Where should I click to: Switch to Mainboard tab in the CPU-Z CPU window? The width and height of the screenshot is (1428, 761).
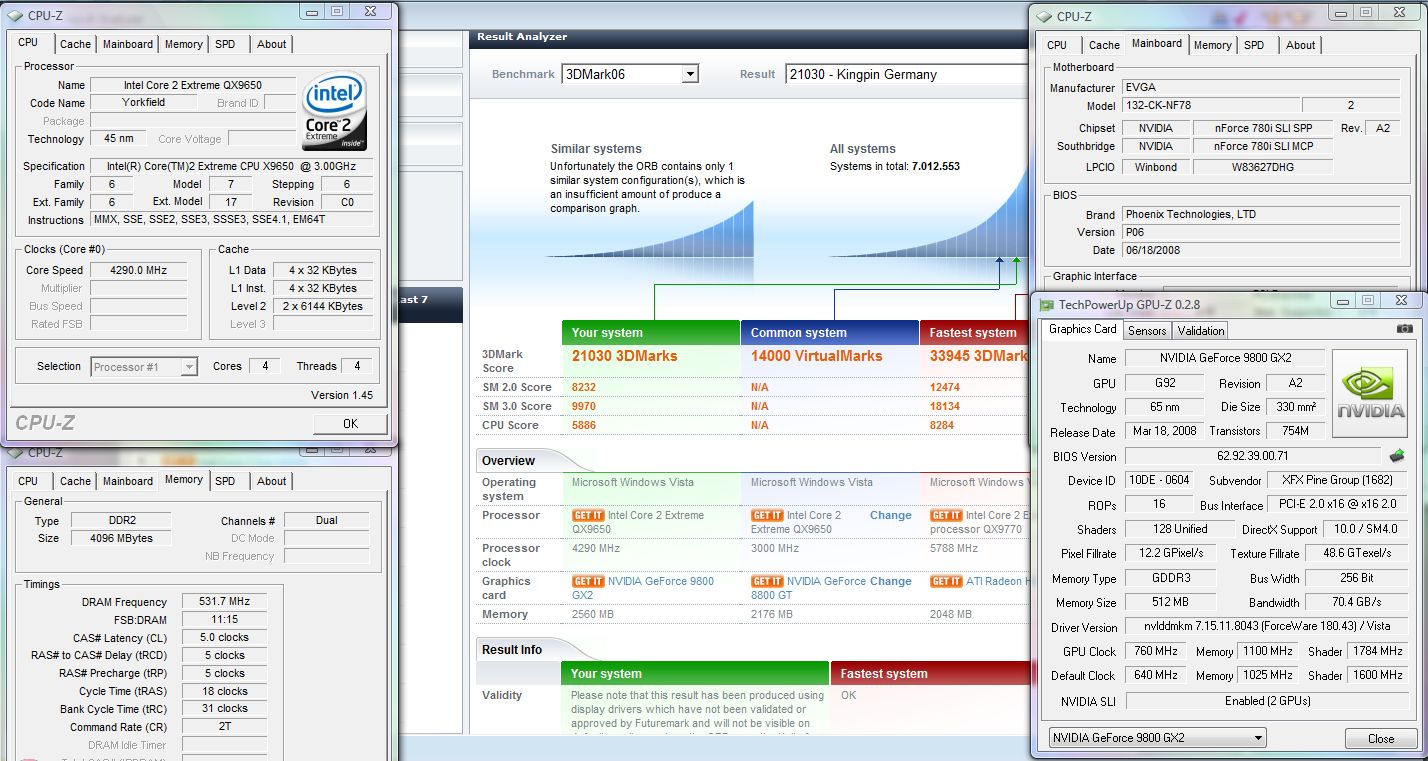pyautogui.click(x=128, y=44)
